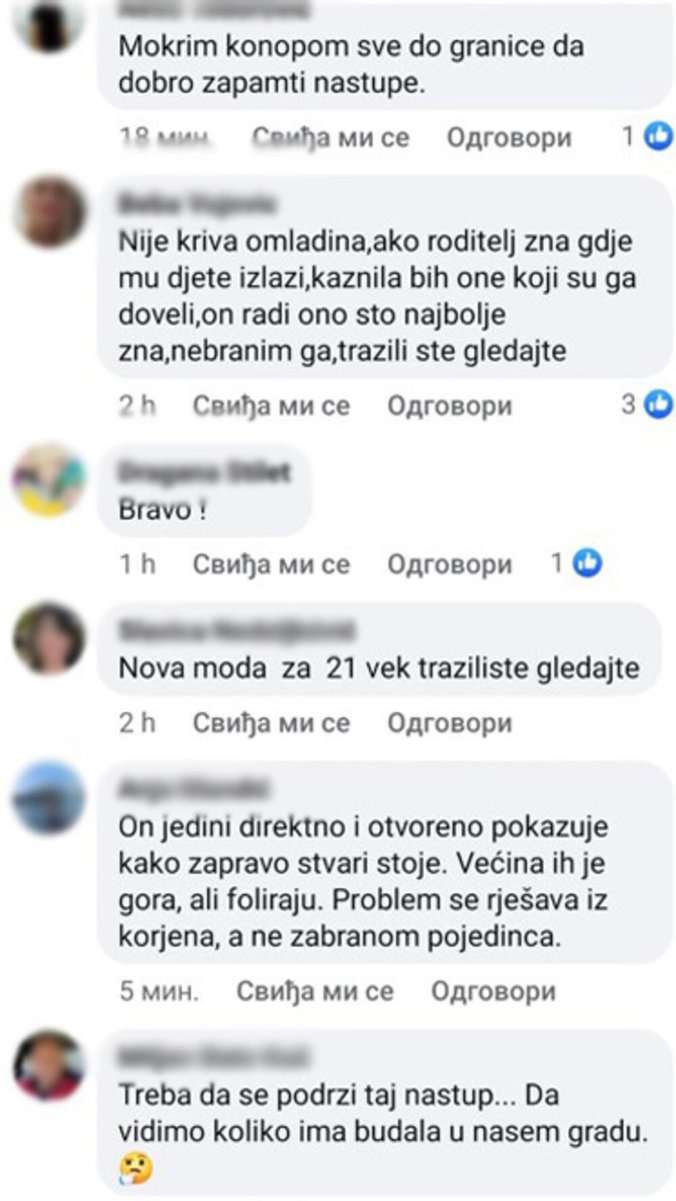This screenshot has width=676, height=1201.
Task: Like the On jedini direktno comment
Action: coord(315,991)
